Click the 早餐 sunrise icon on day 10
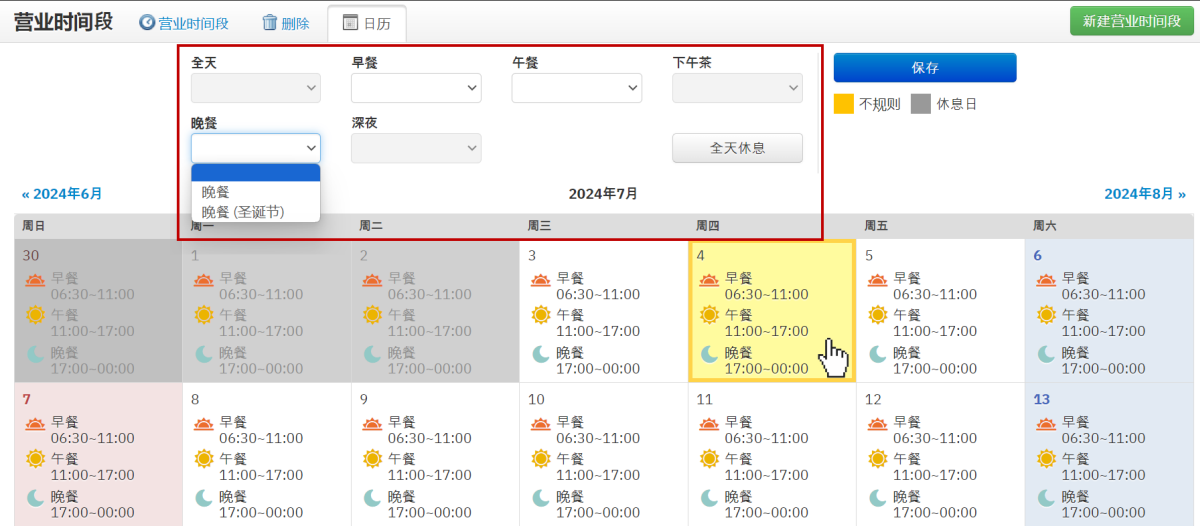Image resolution: width=1200 pixels, height=526 pixels. coord(541,423)
